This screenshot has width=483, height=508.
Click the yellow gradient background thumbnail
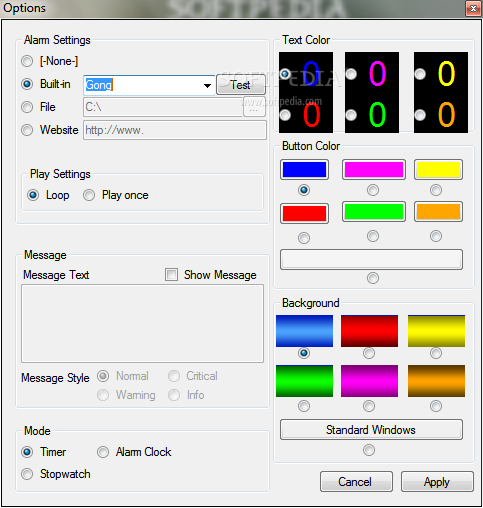(x=436, y=331)
